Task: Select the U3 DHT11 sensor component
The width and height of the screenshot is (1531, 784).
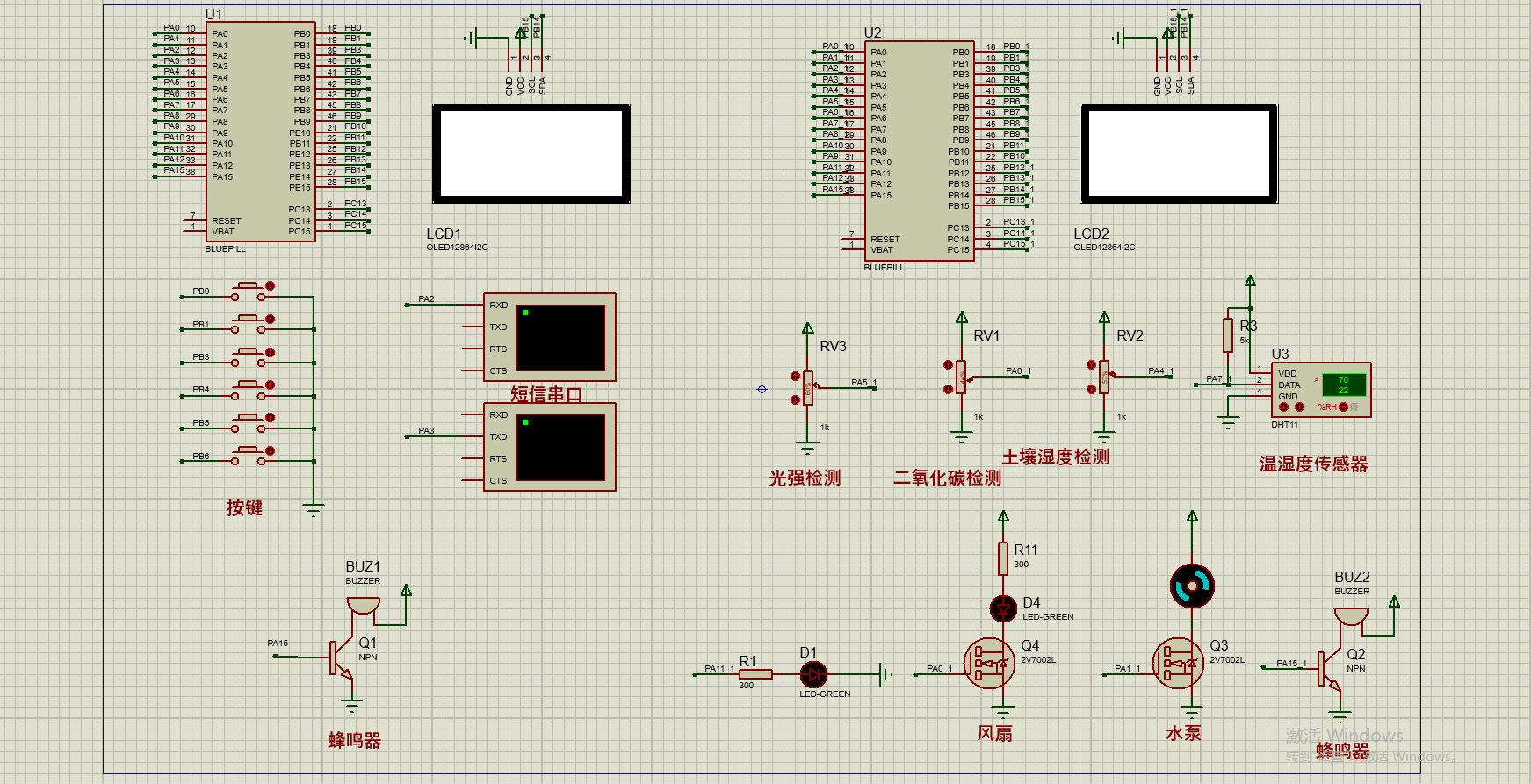Action: coord(1320,390)
